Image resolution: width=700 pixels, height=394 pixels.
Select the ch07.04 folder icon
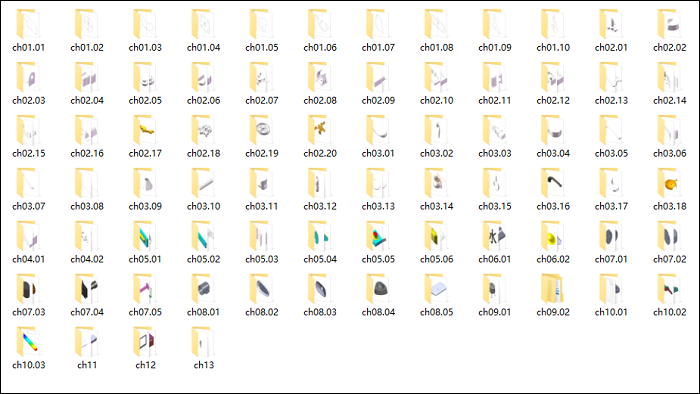tap(87, 289)
